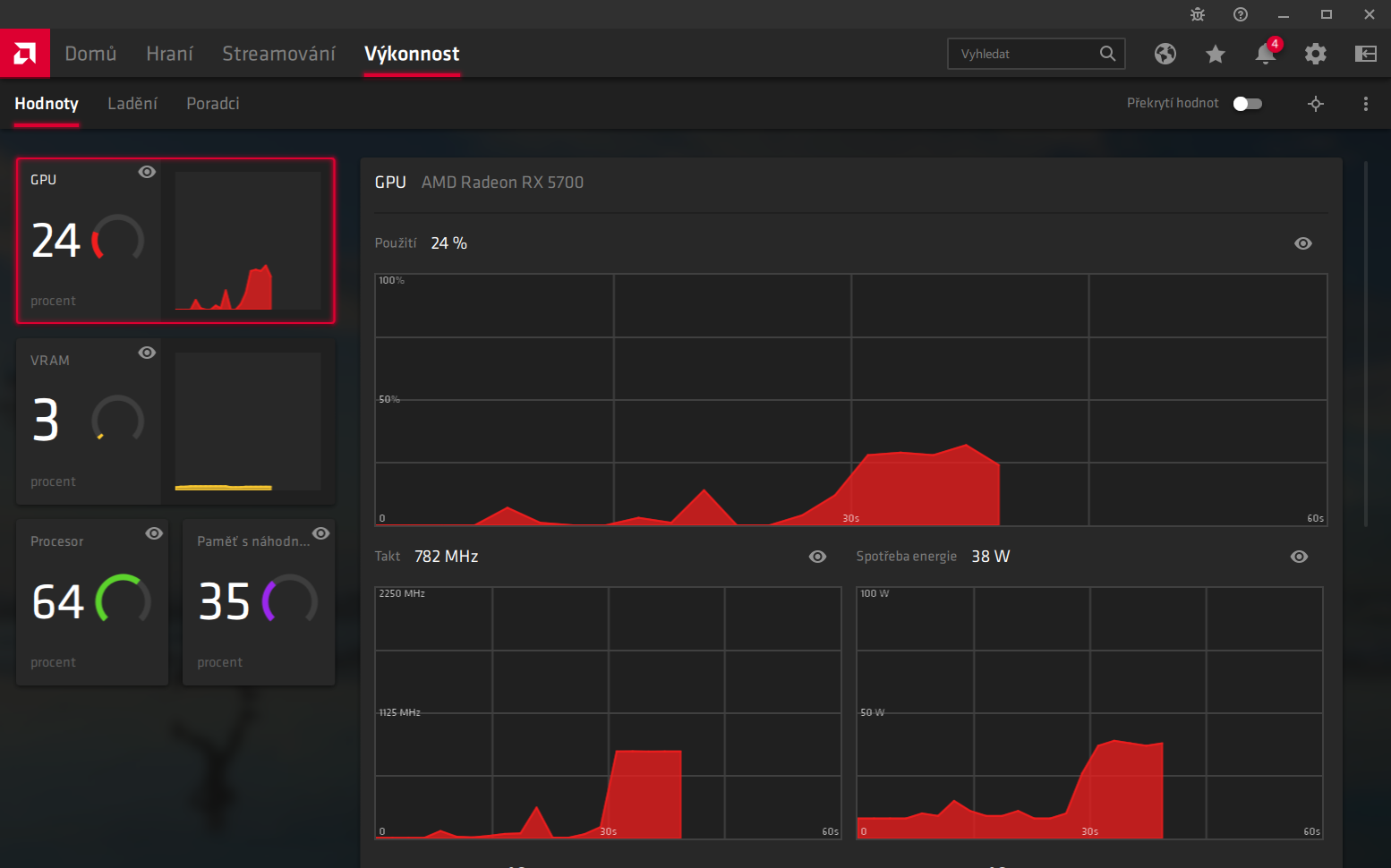Open the Poradci sub-tab
The height and width of the screenshot is (868, 1391).
(213, 104)
